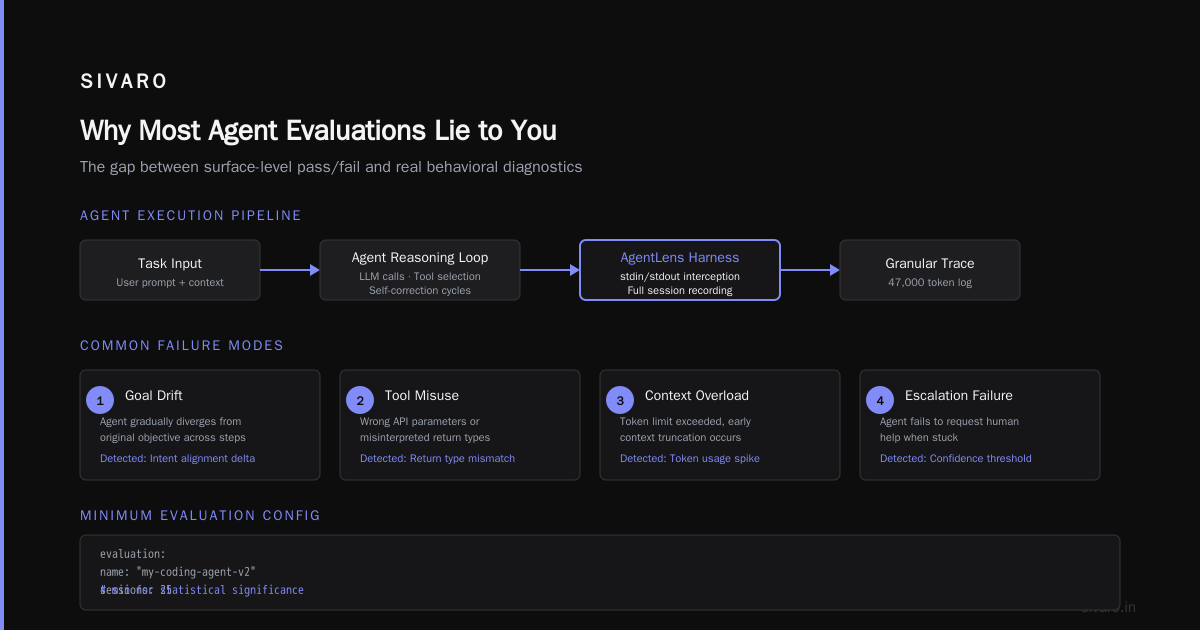Screen dimensions: 1200x630
Task: Click the 'COMMON FAILURE MODES' section heading
Action: pos(182,345)
